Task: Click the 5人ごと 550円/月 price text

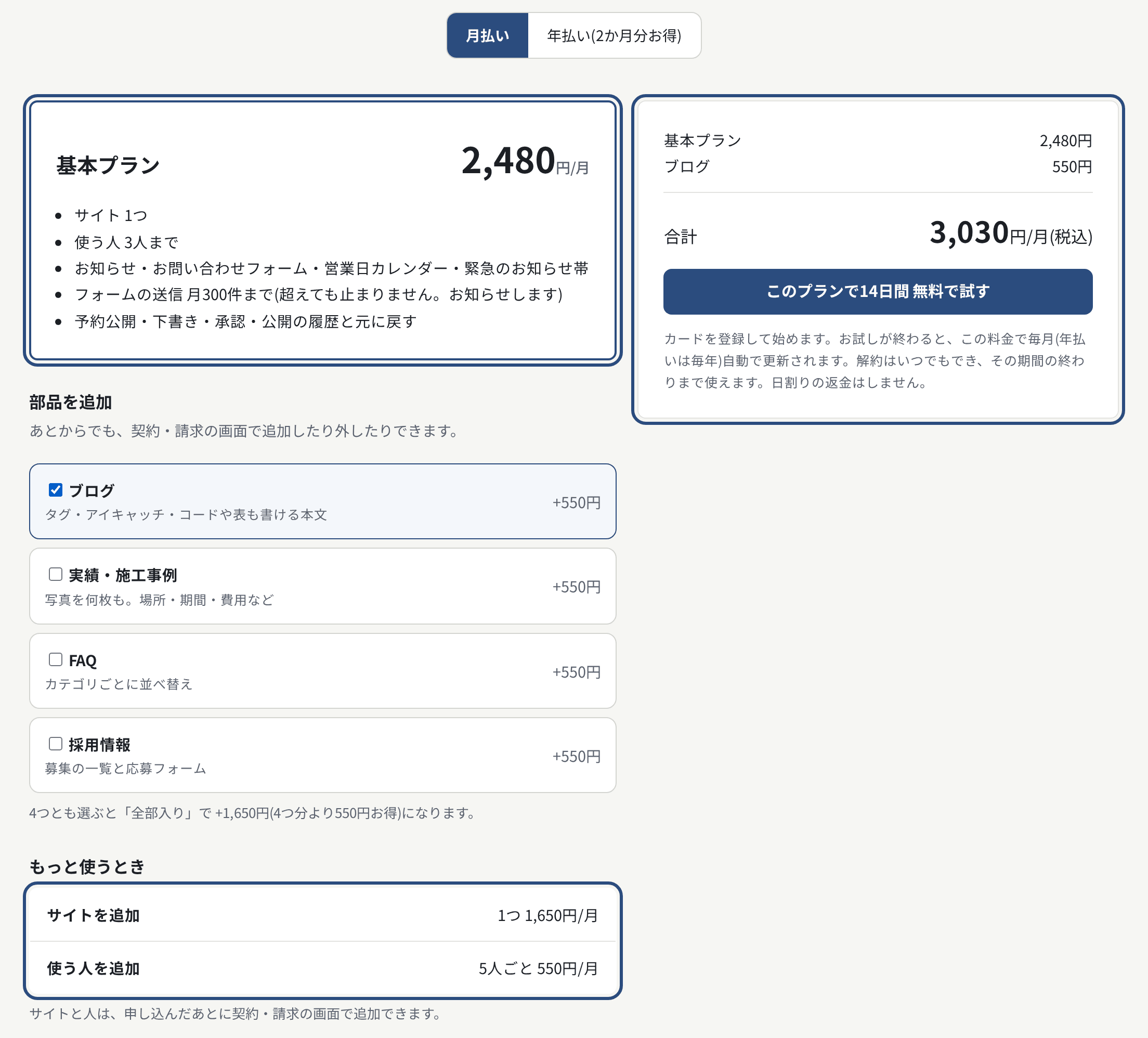Action: (538, 968)
